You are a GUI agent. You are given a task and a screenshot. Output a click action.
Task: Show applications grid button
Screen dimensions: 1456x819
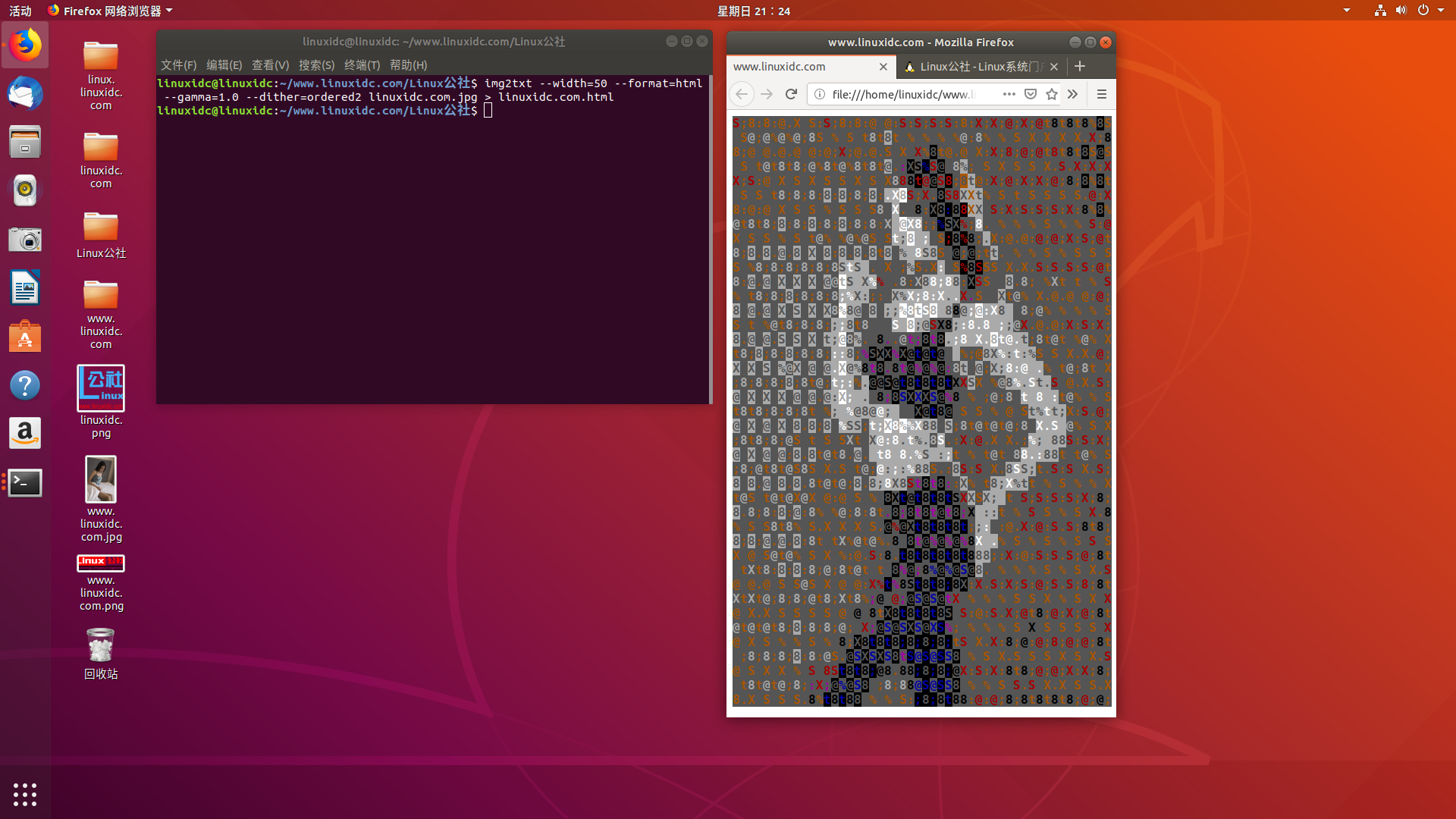pyautogui.click(x=25, y=794)
